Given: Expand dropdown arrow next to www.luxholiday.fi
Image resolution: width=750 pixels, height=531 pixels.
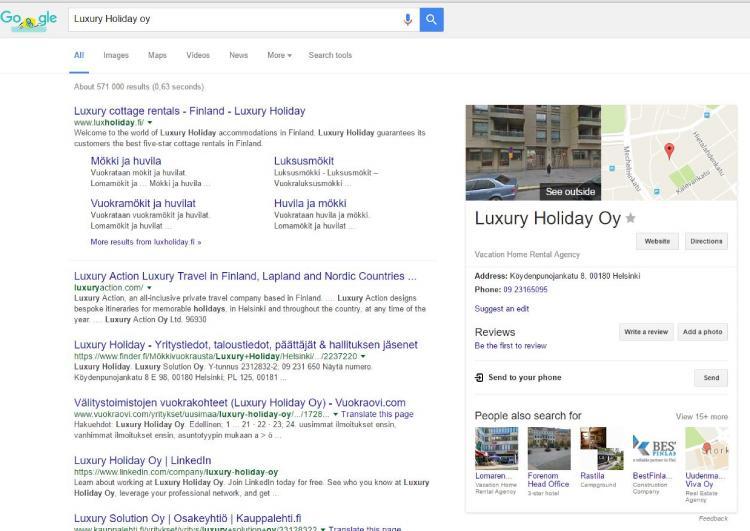Looking at the screenshot, I should click(150, 122).
